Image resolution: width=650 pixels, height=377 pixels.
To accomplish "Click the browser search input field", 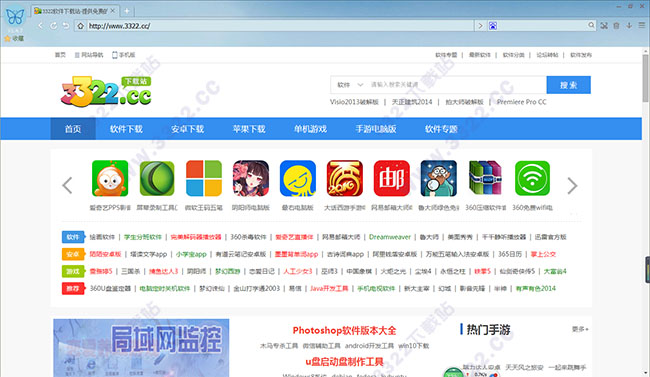I will click(542, 26).
